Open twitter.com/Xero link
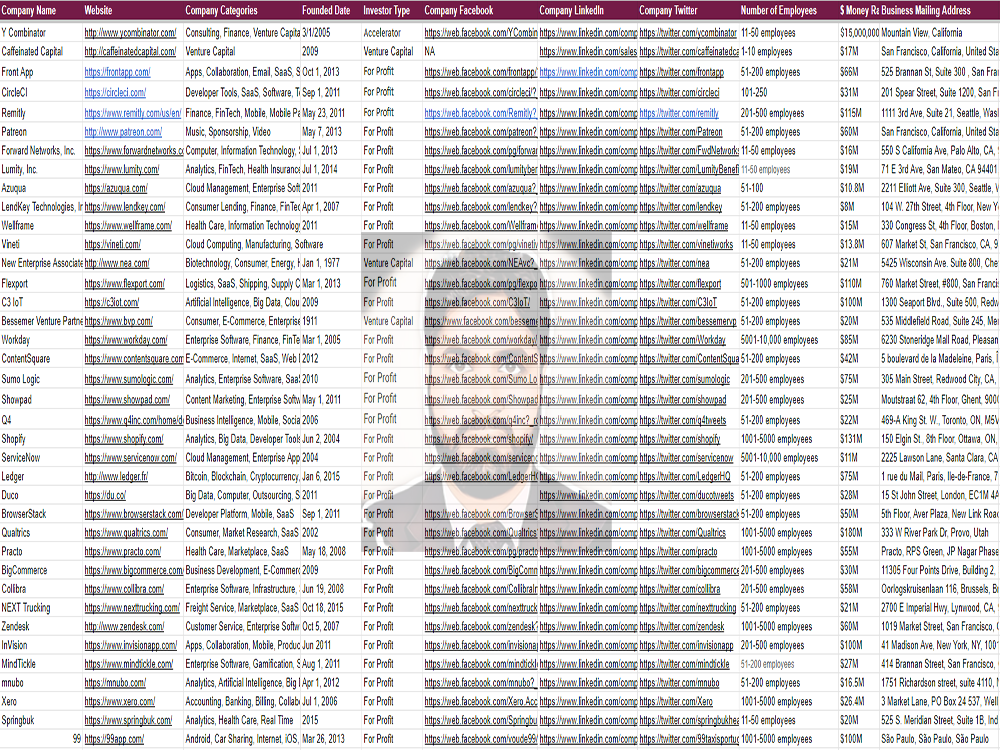Image resolution: width=1000 pixels, height=750 pixels. point(676,702)
